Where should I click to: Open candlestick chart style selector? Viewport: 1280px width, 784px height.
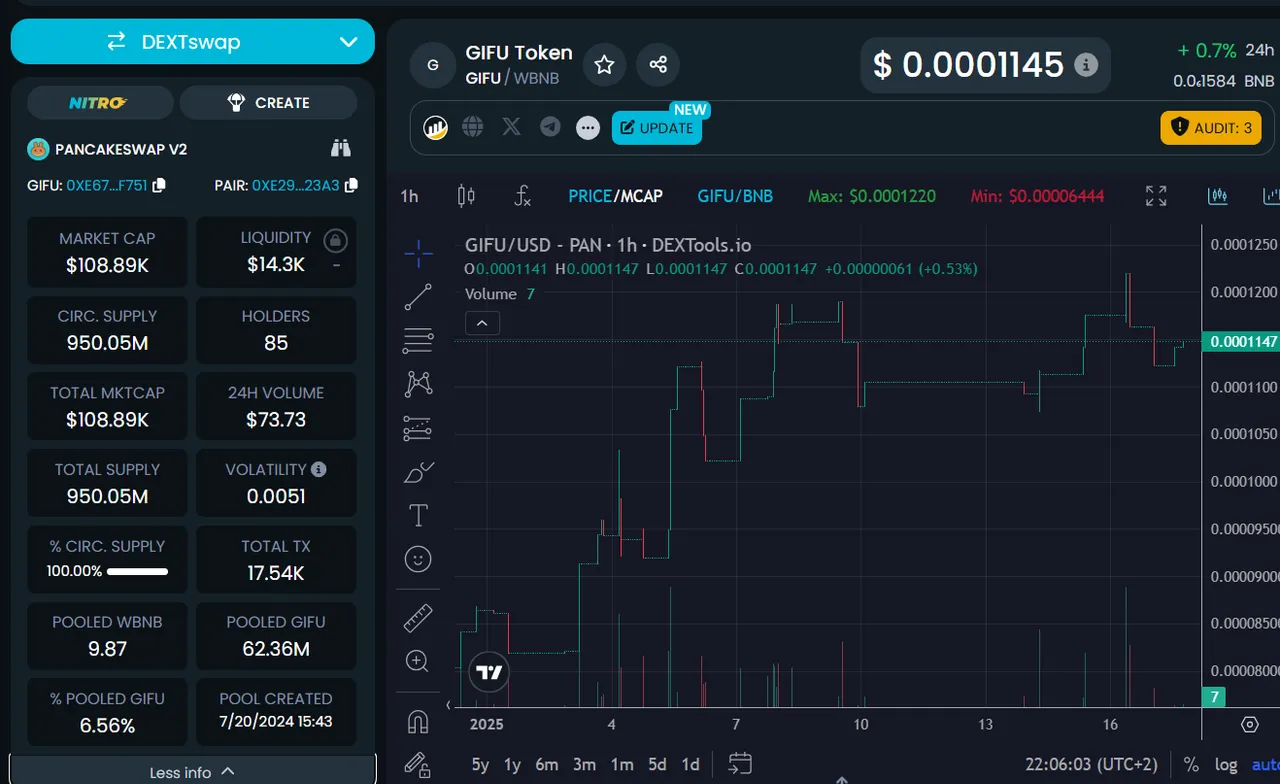point(466,196)
